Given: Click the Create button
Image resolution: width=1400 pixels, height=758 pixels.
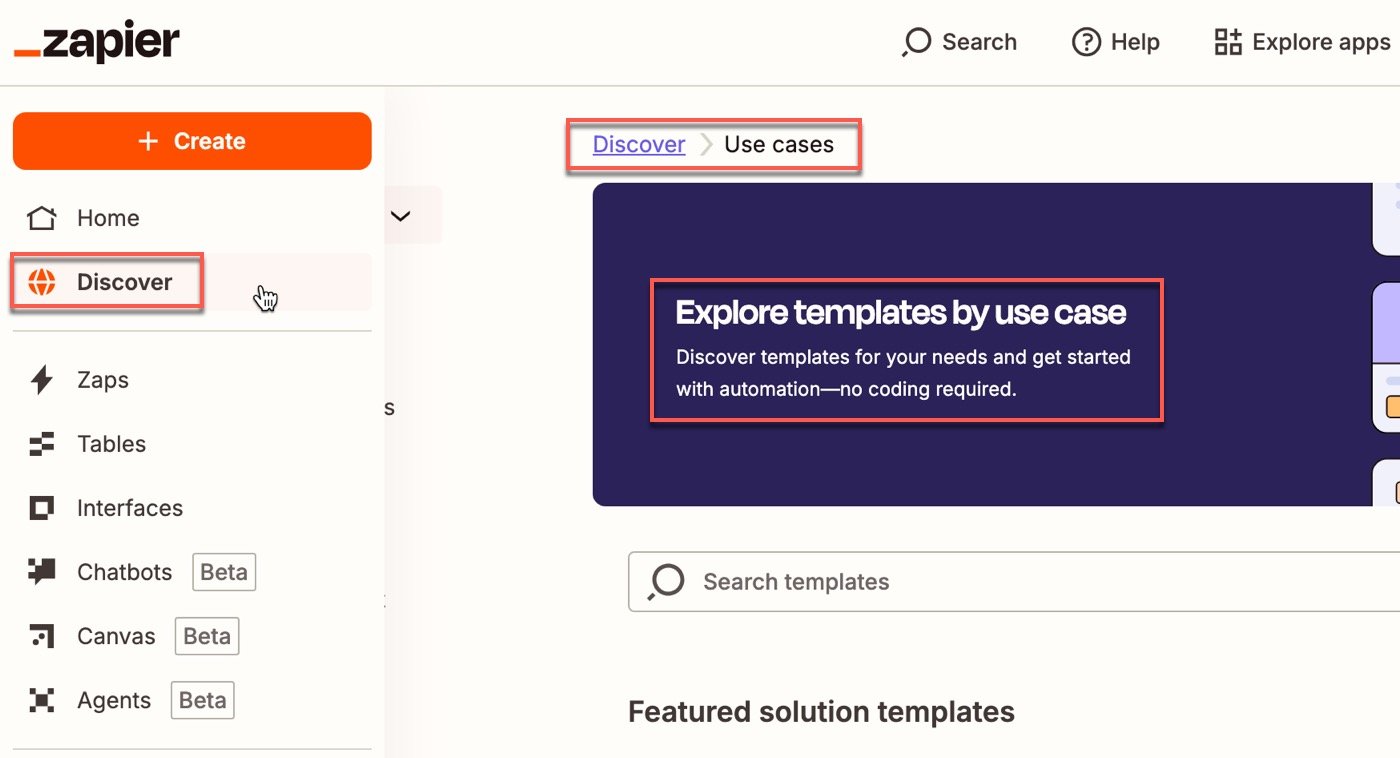Looking at the screenshot, I should pos(192,141).
